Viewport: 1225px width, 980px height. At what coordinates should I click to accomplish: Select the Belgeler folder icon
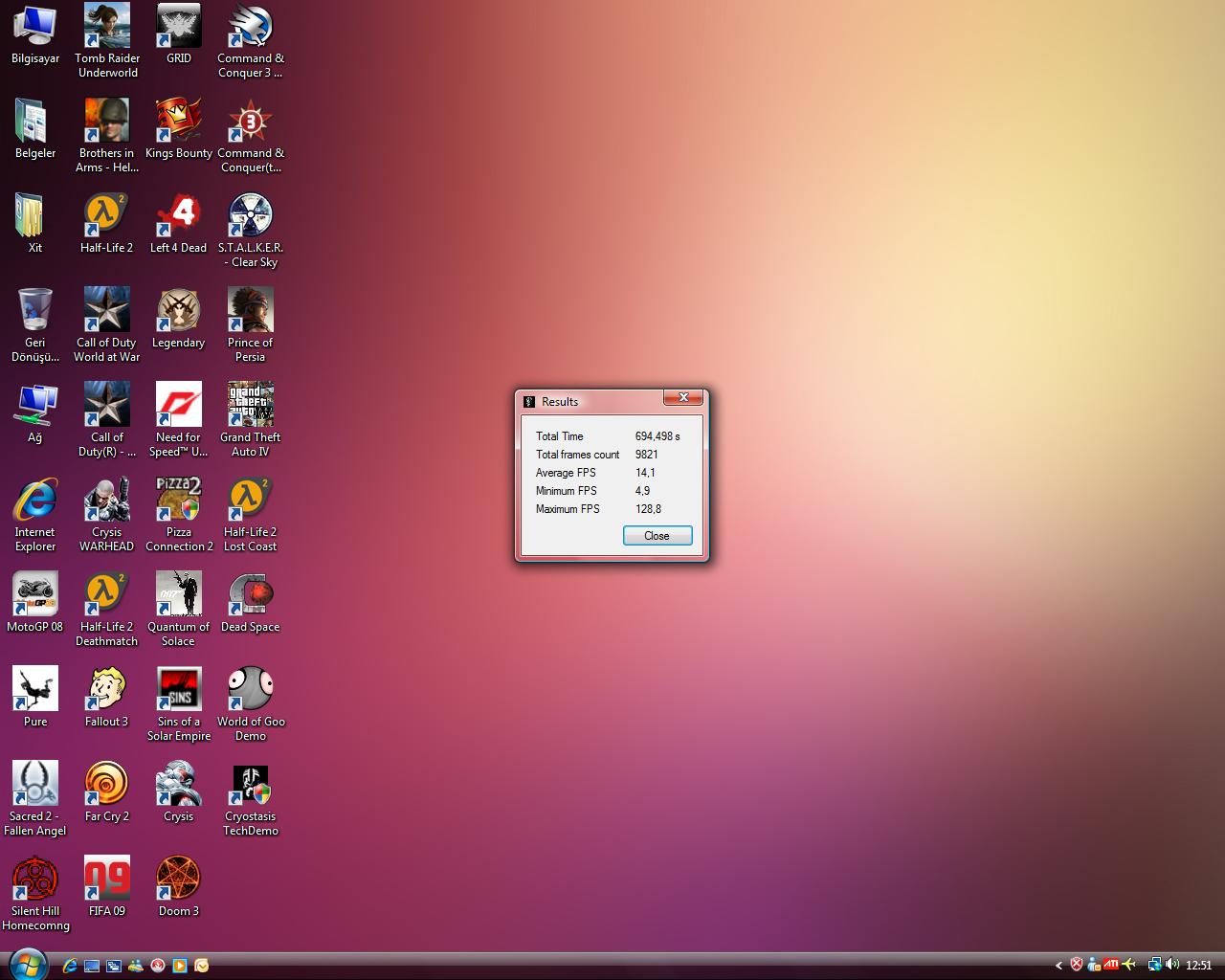click(35, 129)
